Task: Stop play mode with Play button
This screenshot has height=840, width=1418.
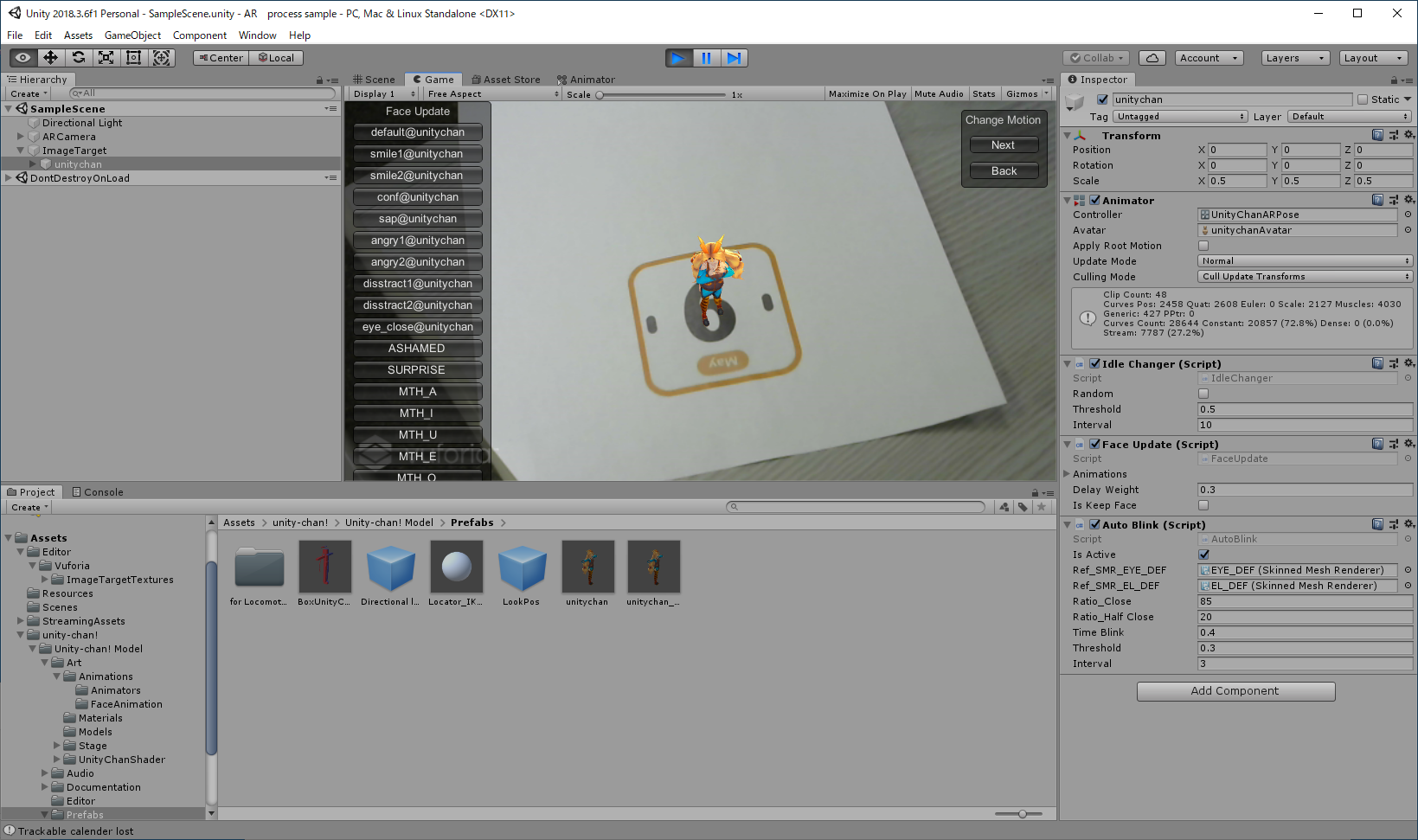Action: pyautogui.click(x=679, y=58)
